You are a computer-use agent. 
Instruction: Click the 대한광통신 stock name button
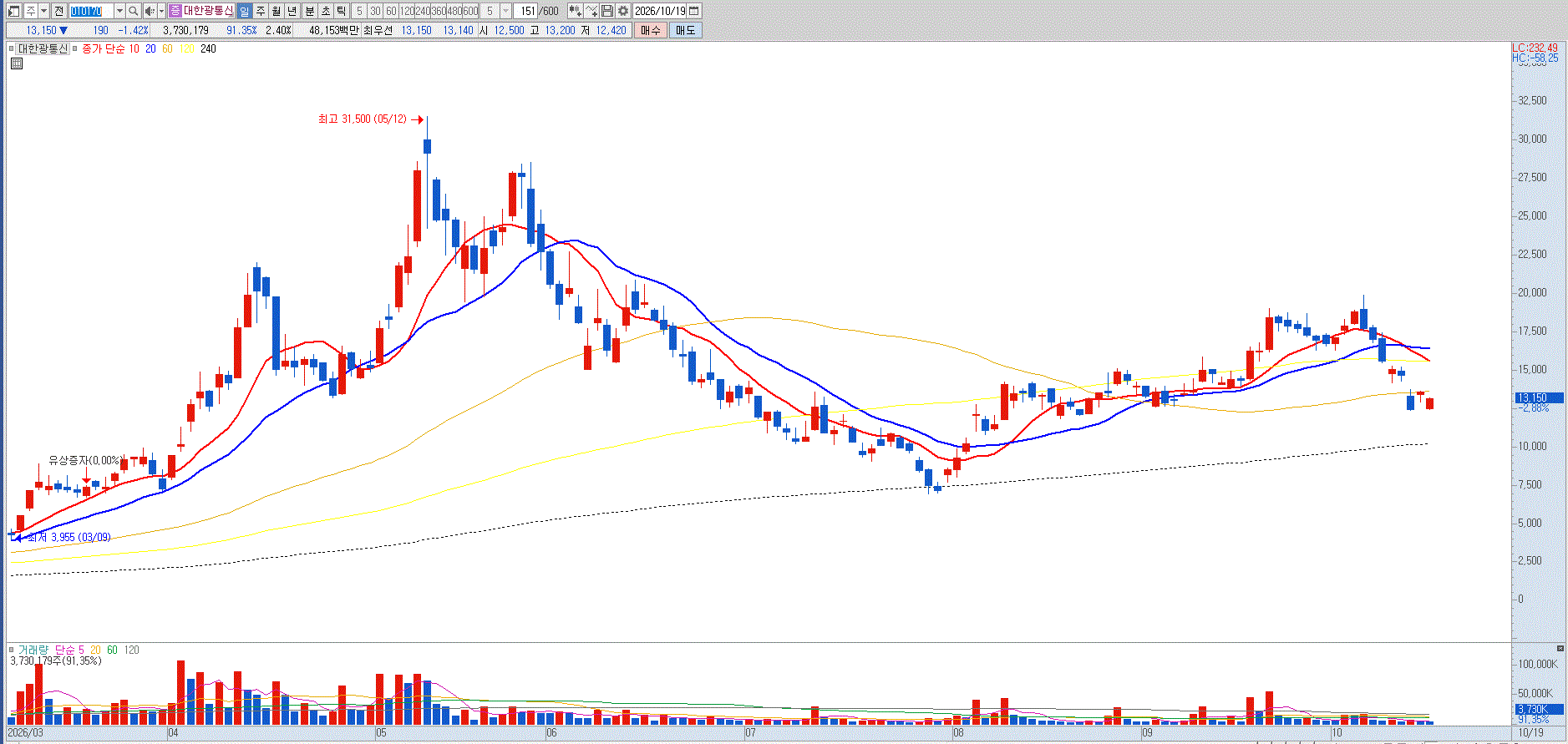click(208, 11)
